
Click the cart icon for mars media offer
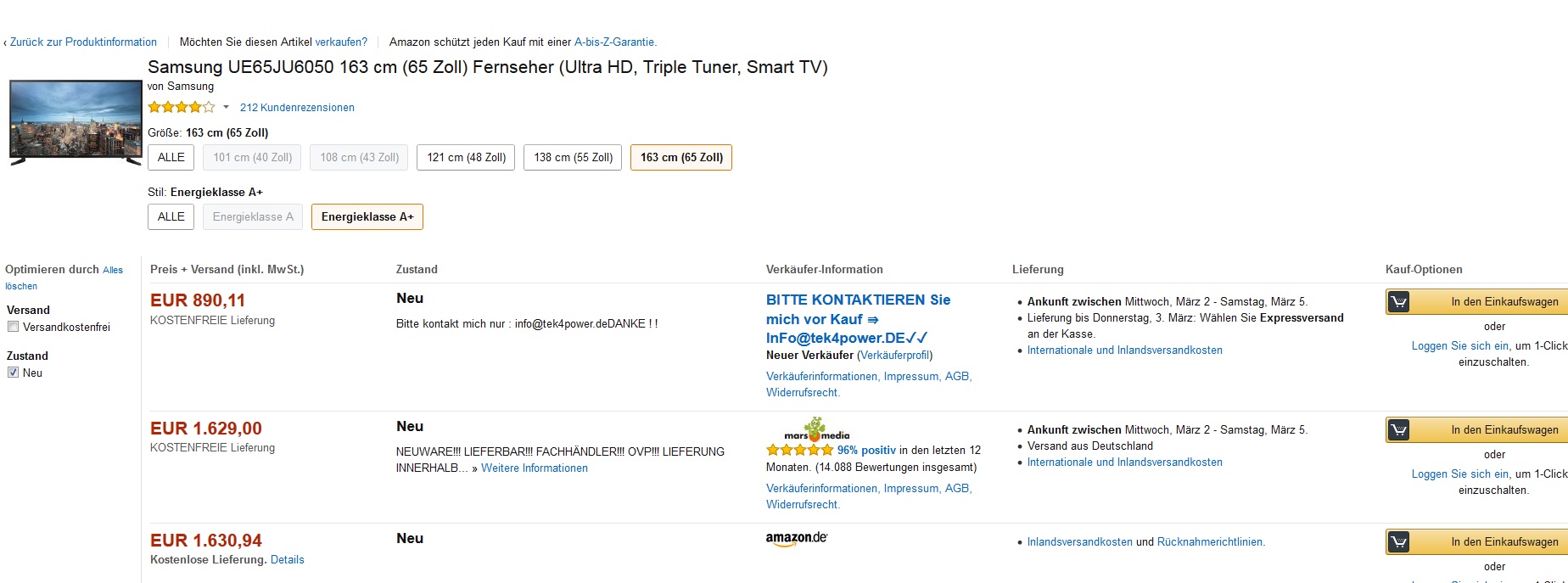[x=1398, y=430]
